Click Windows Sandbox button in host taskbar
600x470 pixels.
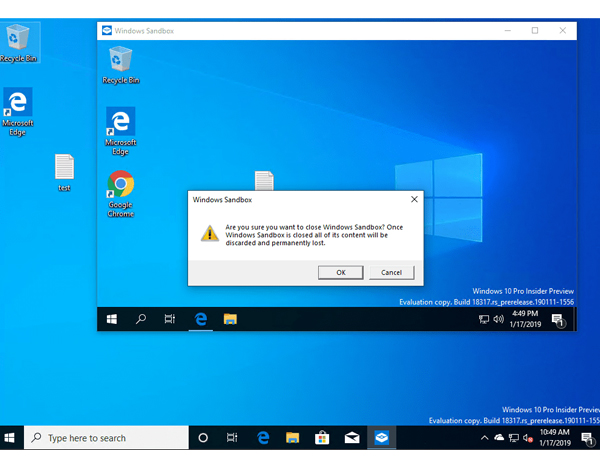(381, 438)
